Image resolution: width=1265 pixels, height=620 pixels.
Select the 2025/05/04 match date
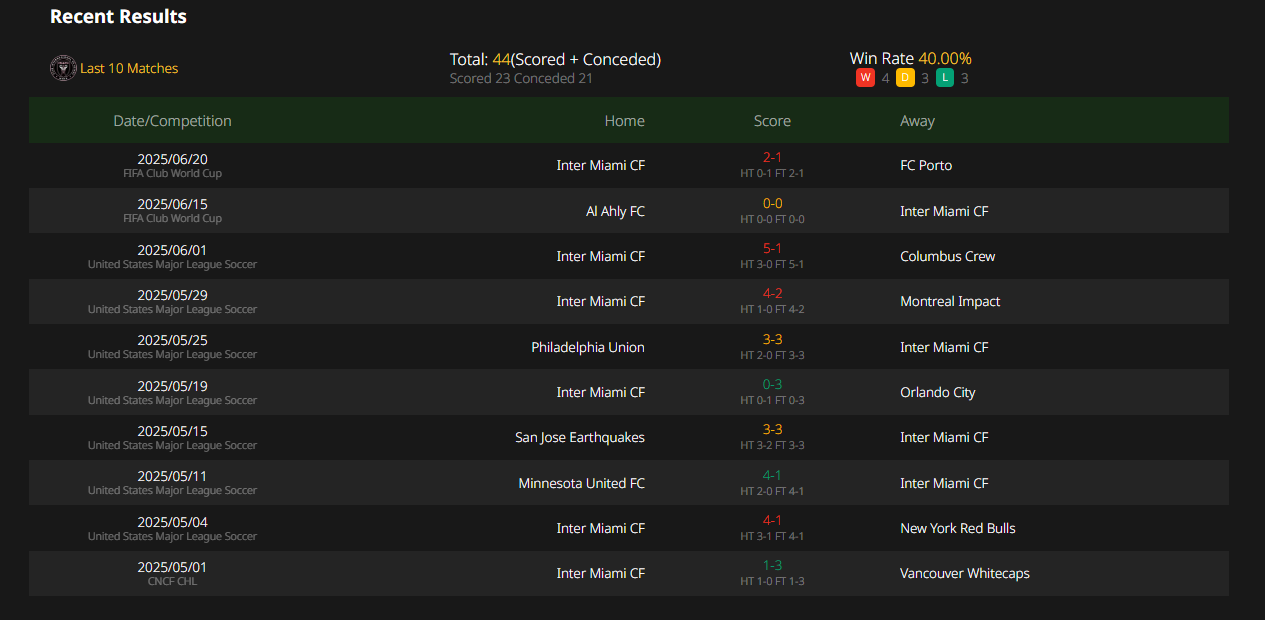[172, 522]
